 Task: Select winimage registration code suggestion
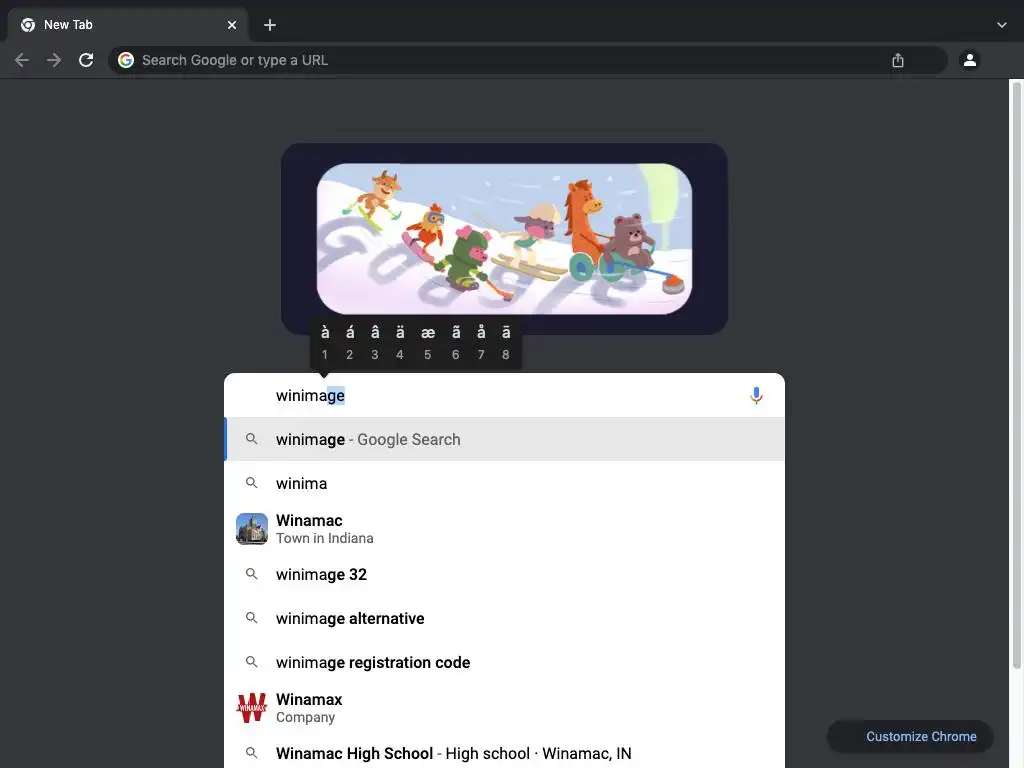click(x=504, y=662)
